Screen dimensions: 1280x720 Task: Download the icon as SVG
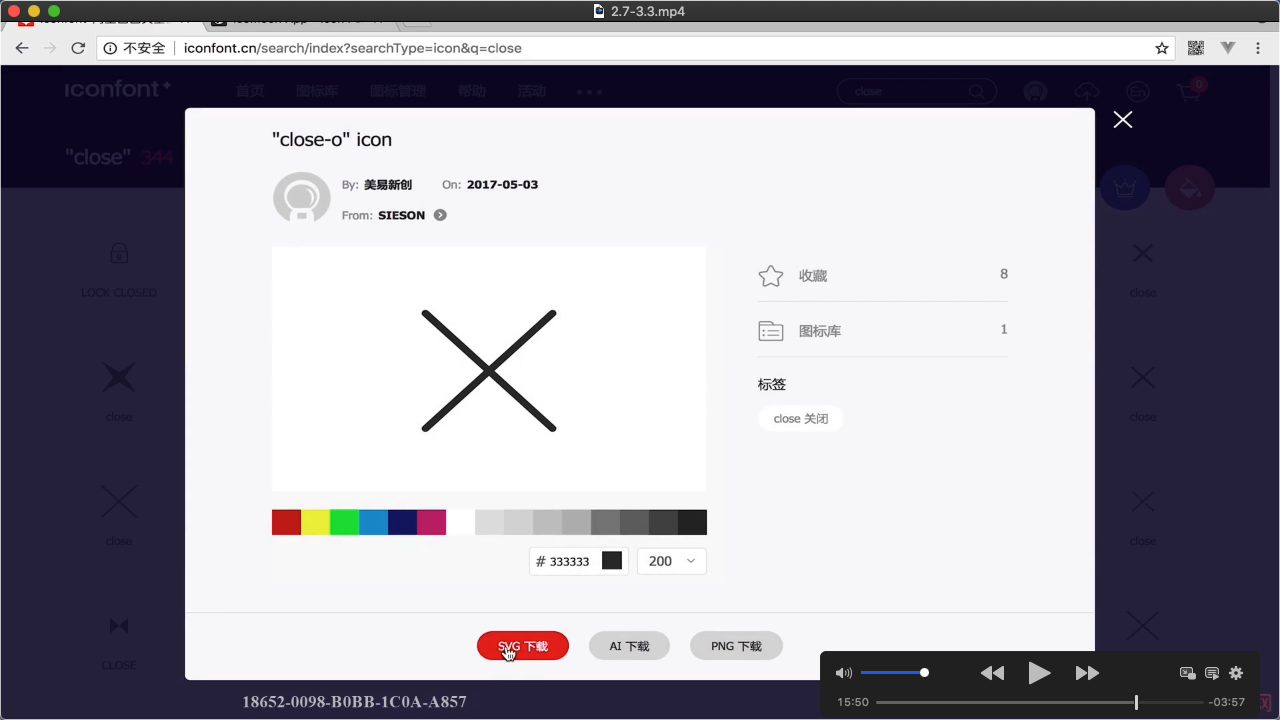(523, 646)
